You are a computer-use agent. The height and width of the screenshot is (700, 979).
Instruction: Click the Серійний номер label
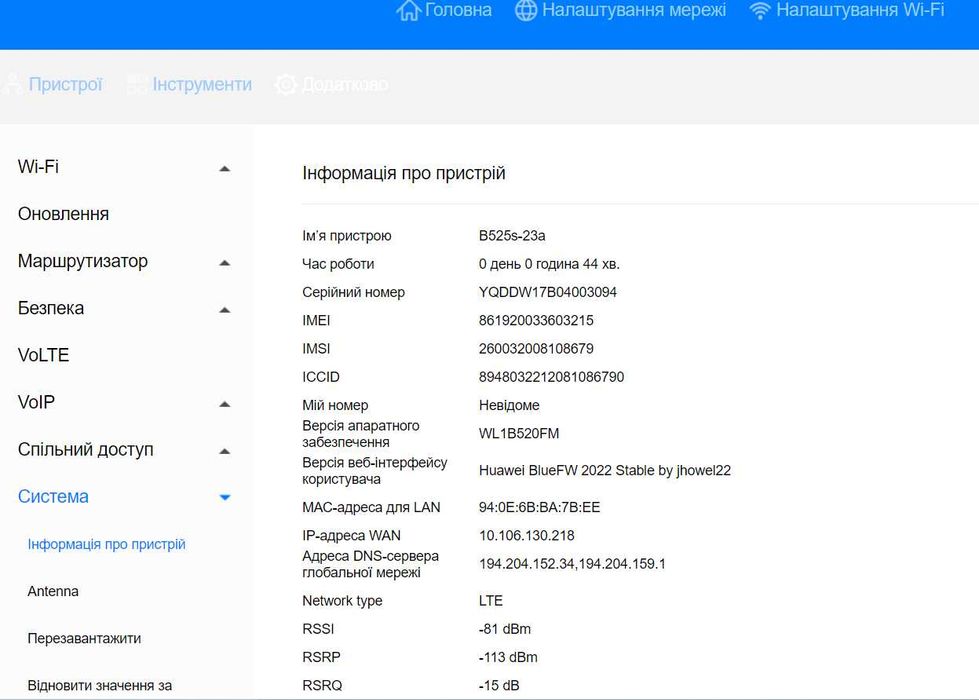(x=353, y=292)
